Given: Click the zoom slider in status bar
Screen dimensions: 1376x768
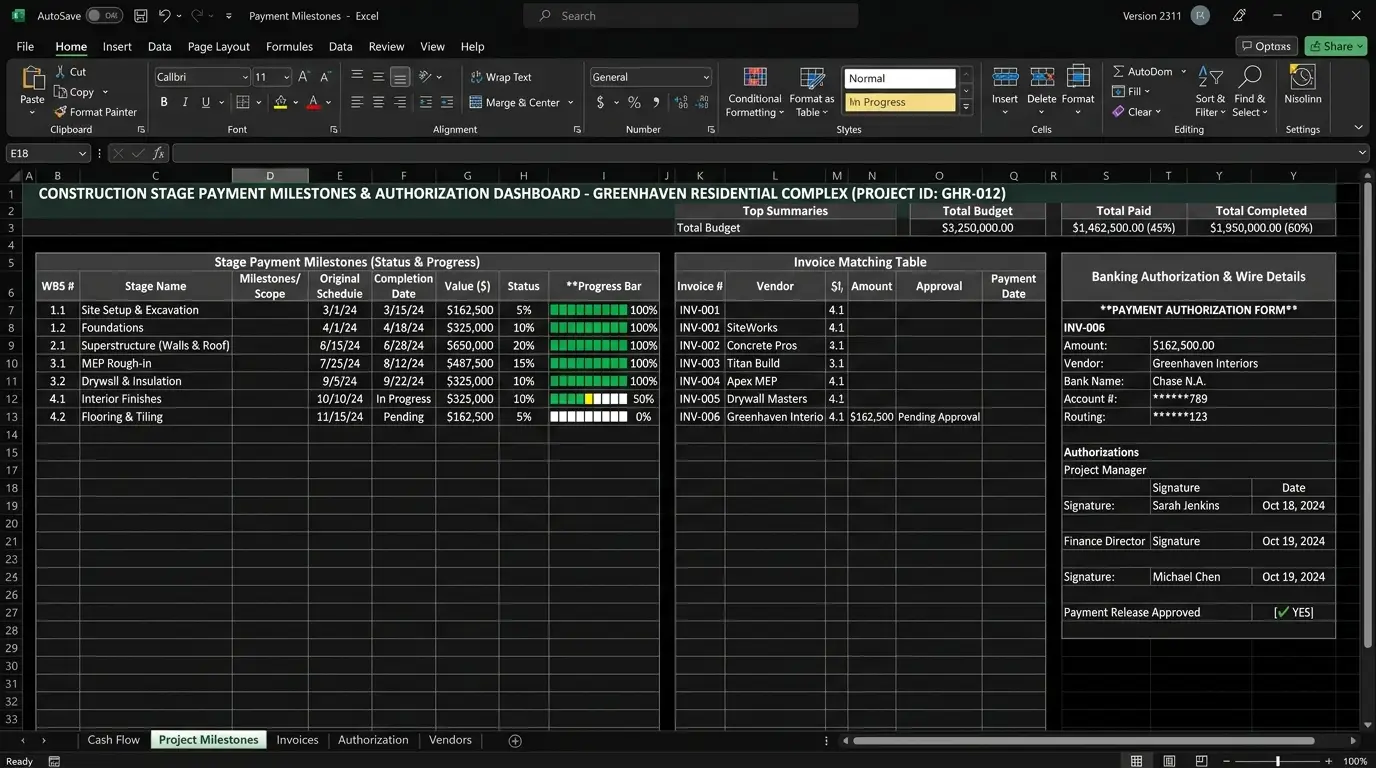Looking at the screenshot, I should pyautogui.click(x=1277, y=761).
